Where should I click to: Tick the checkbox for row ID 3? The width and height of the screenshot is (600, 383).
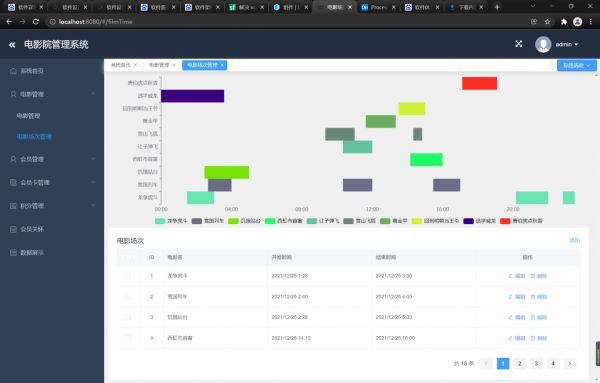pos(128,317)
